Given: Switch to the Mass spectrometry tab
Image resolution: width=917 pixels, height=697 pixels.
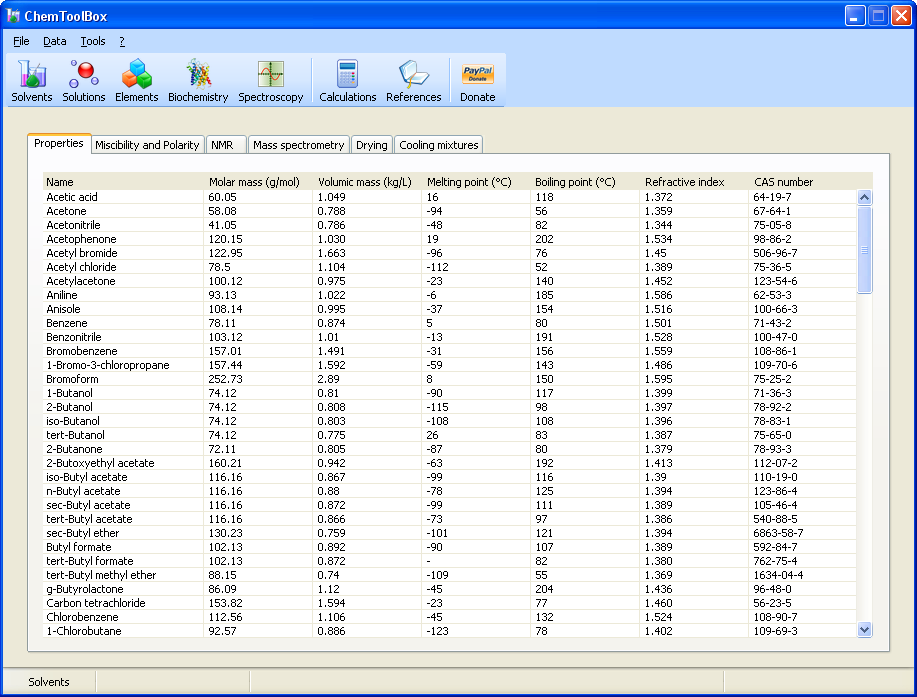Looking at the screenshot, I should [298, 144].
